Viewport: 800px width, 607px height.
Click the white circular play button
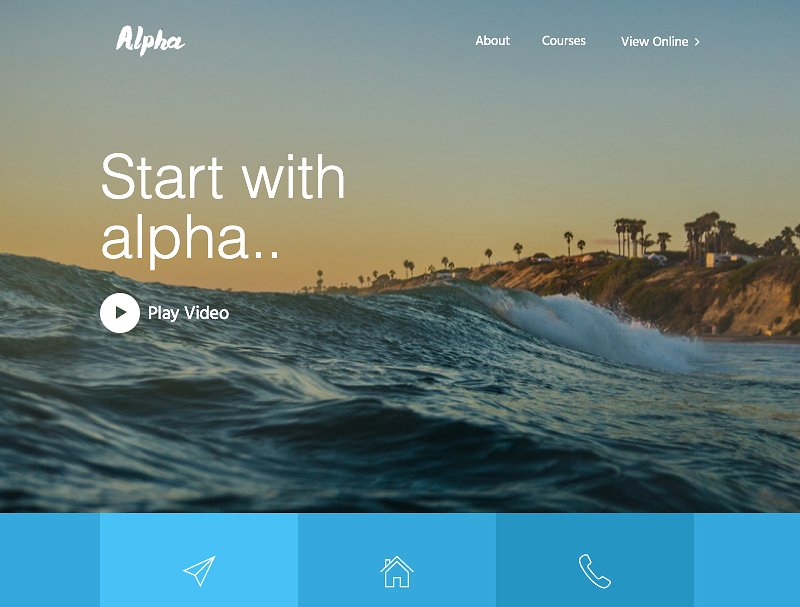(x=120, y=313)
